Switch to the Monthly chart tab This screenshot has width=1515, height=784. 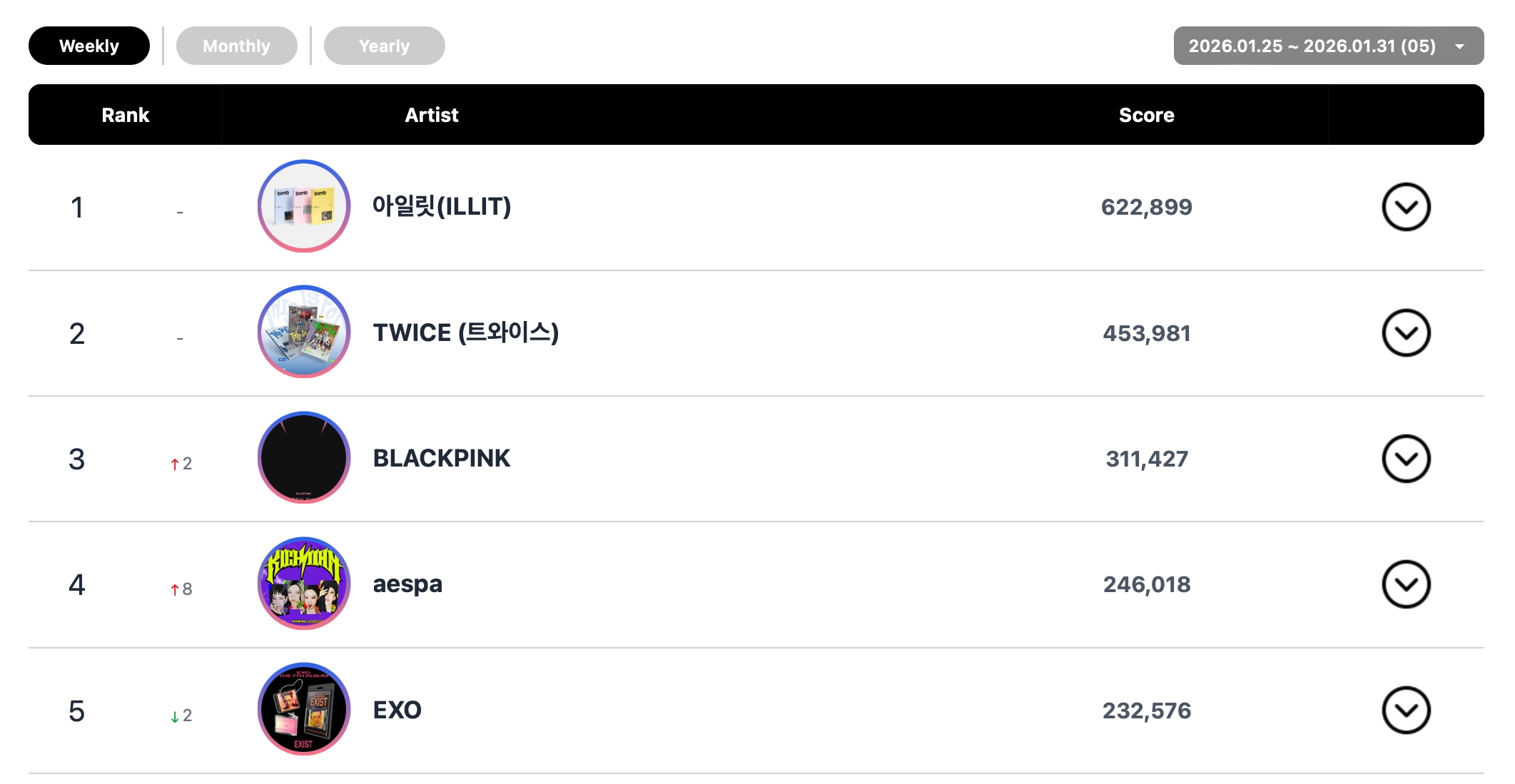(x=236, y=46)
